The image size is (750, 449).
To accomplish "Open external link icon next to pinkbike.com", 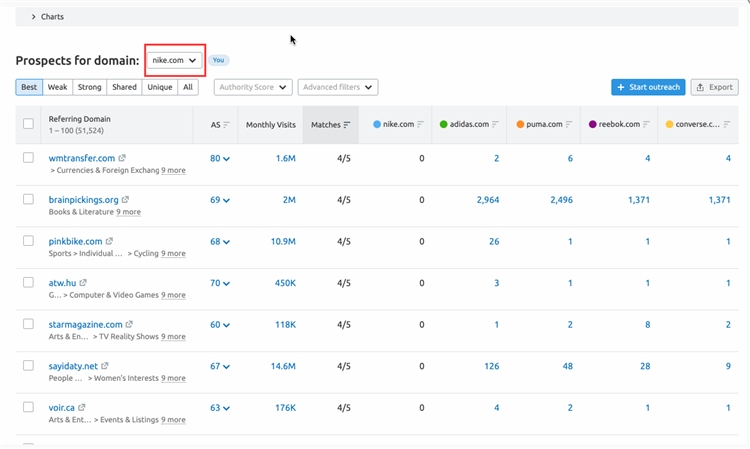I will (x=109, y=241).
